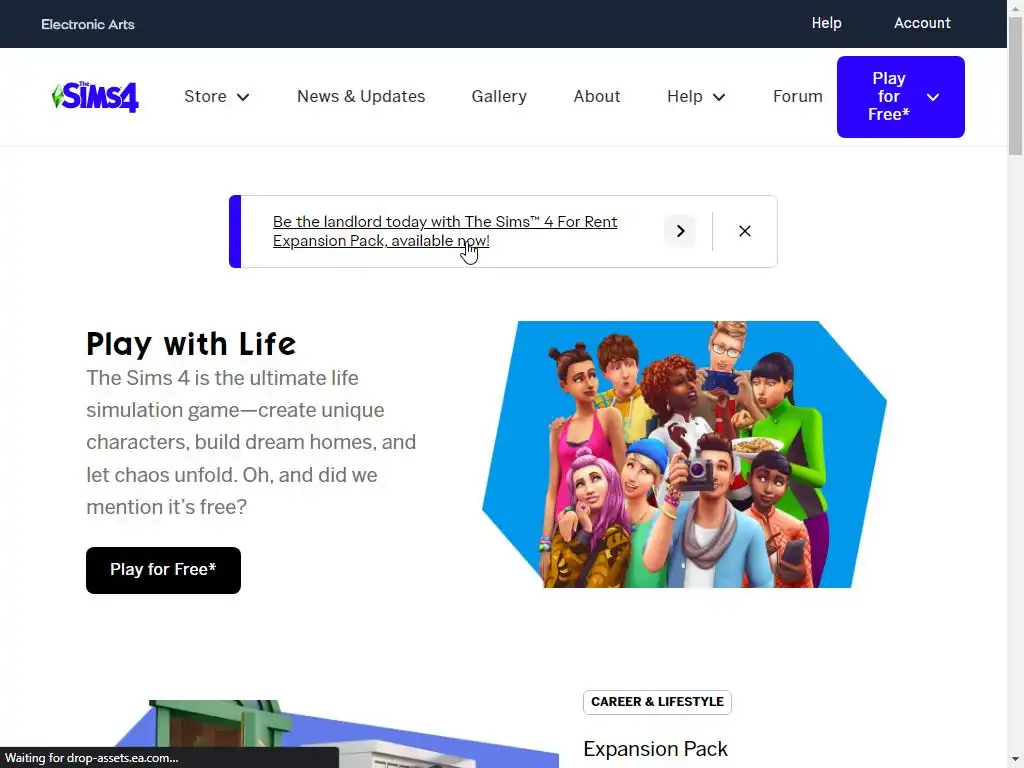Open the About page
The width and height of the screenshot is (1024, 768).
597,97
